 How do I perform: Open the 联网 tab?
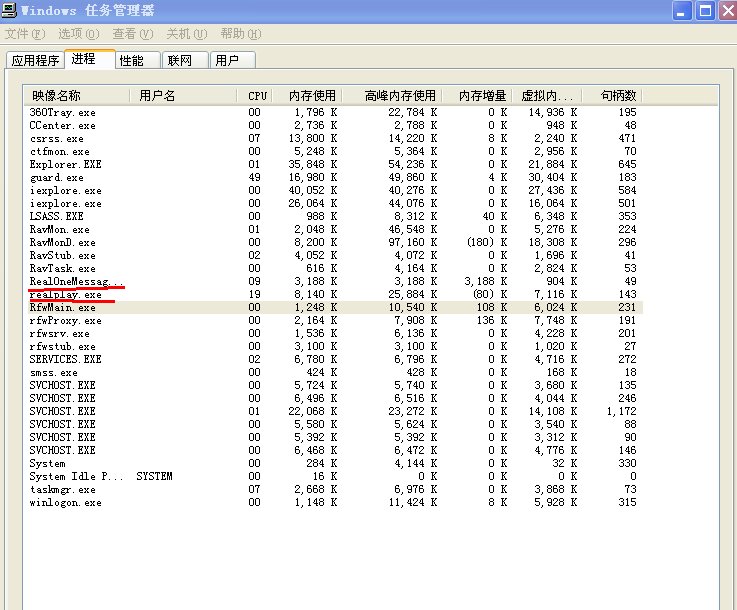(x=181, y=60)
